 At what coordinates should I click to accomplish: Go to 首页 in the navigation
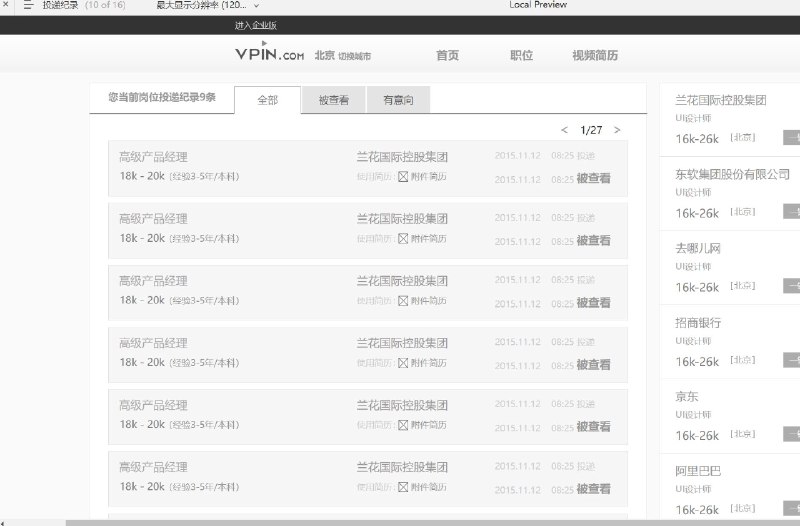click(447, 55)
